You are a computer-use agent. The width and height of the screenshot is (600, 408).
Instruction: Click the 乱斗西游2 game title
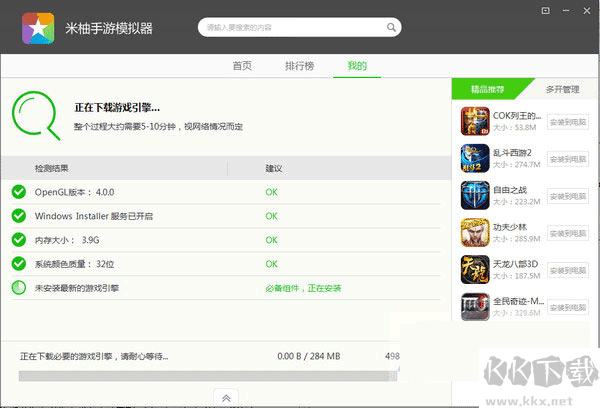click(512, 153)
